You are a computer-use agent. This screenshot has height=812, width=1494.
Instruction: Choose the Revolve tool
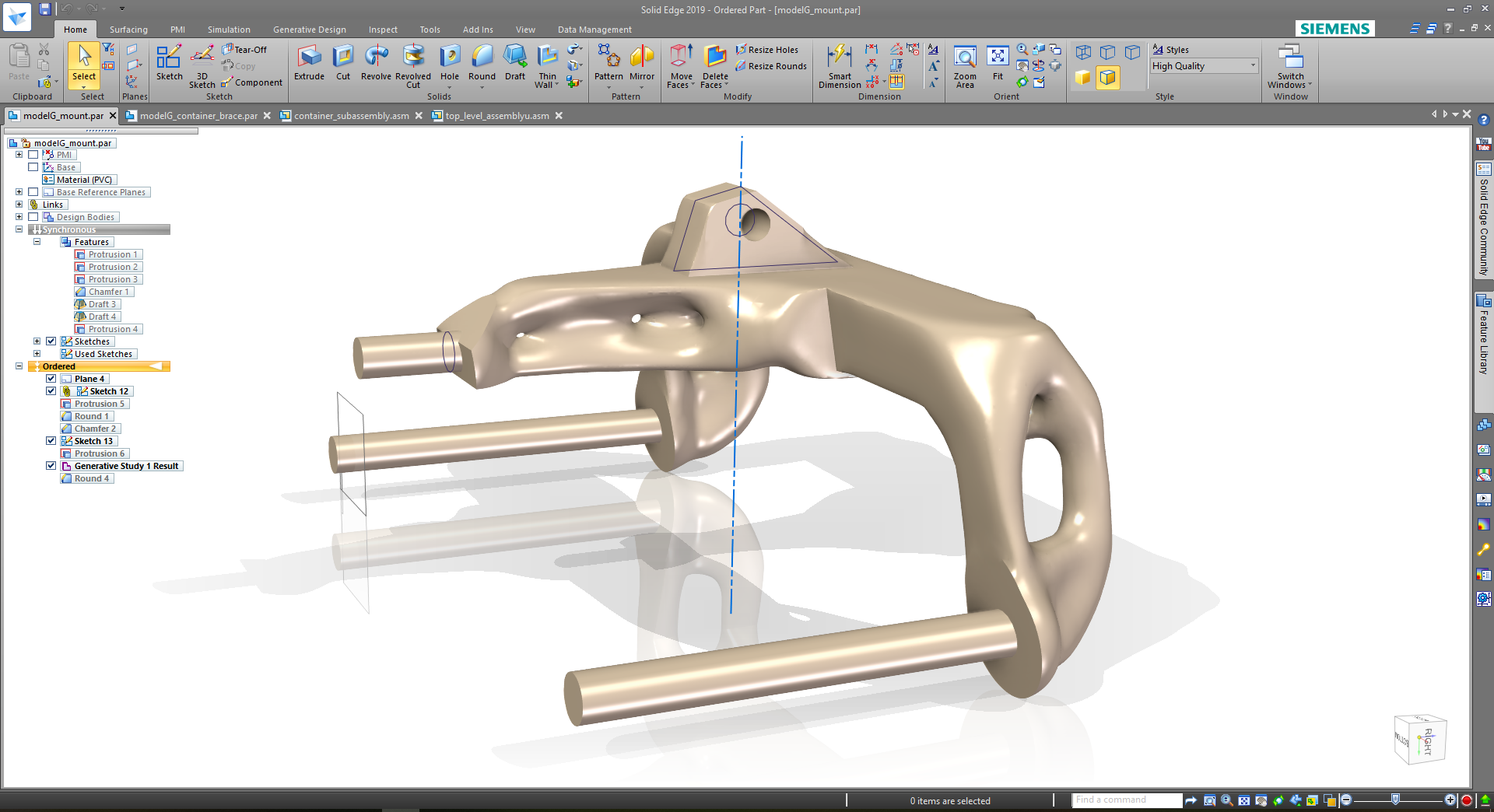pos(376,62)
